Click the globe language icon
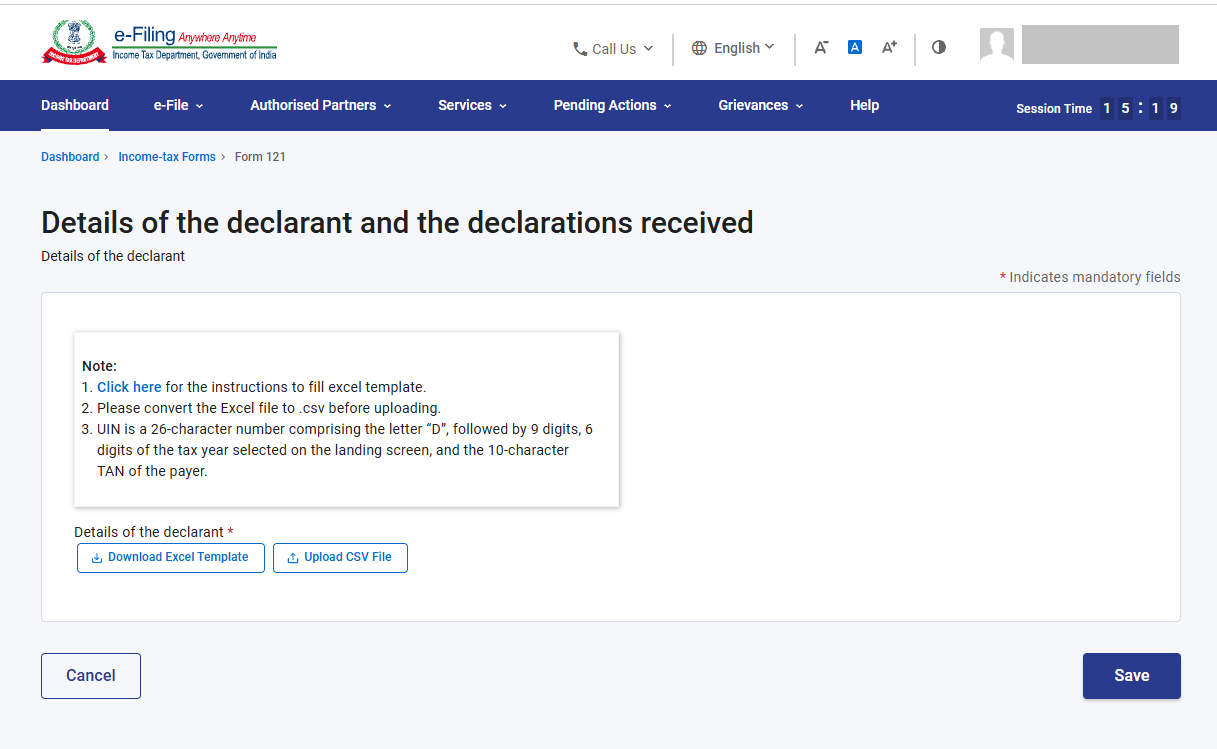The image size is (1217, 749). (x=699, y=48)
